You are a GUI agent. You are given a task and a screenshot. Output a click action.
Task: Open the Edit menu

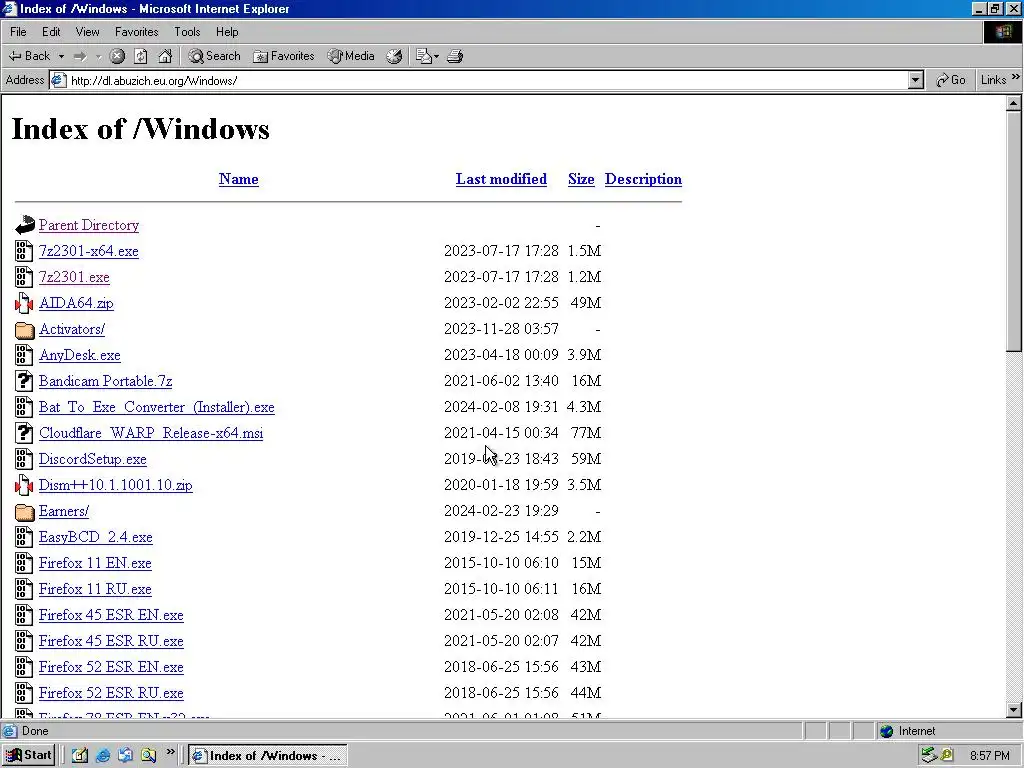tap(51, 31)
